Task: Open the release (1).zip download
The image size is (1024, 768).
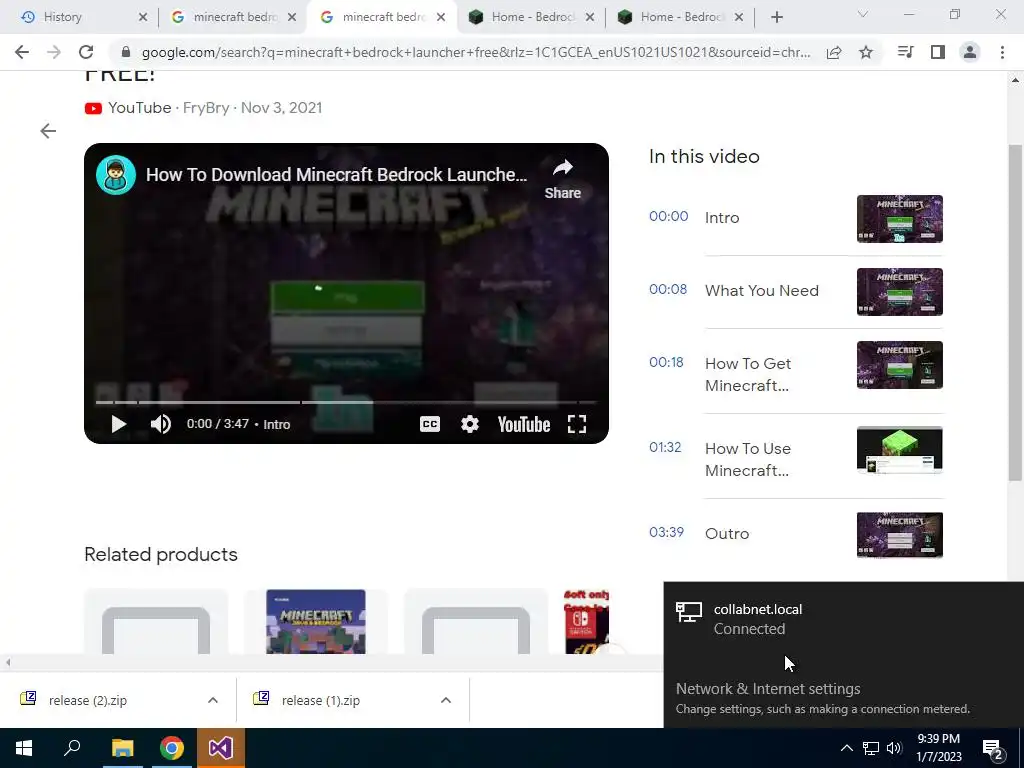Action: [321, 700]
